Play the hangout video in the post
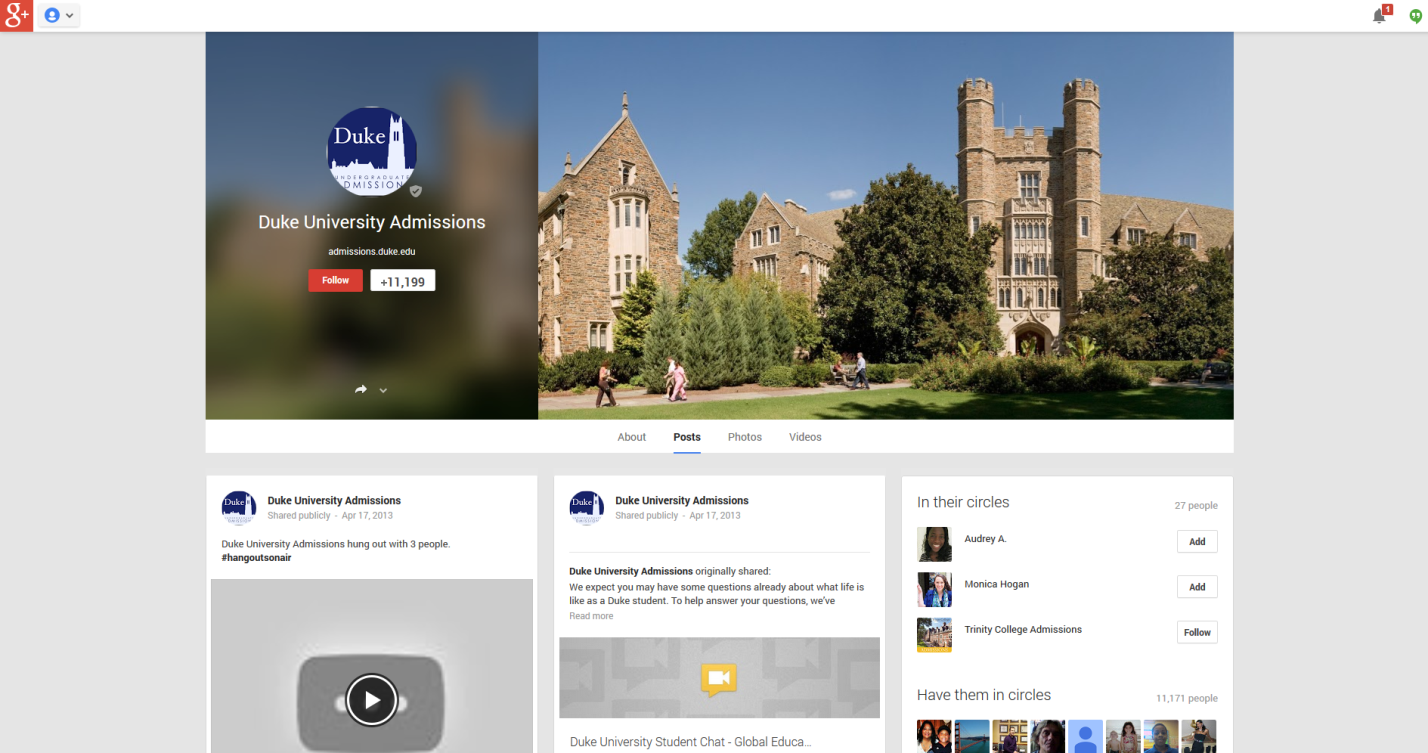The width and height of the screenshot is (1428, 753). pyautogui.click(x=371, y=700)
